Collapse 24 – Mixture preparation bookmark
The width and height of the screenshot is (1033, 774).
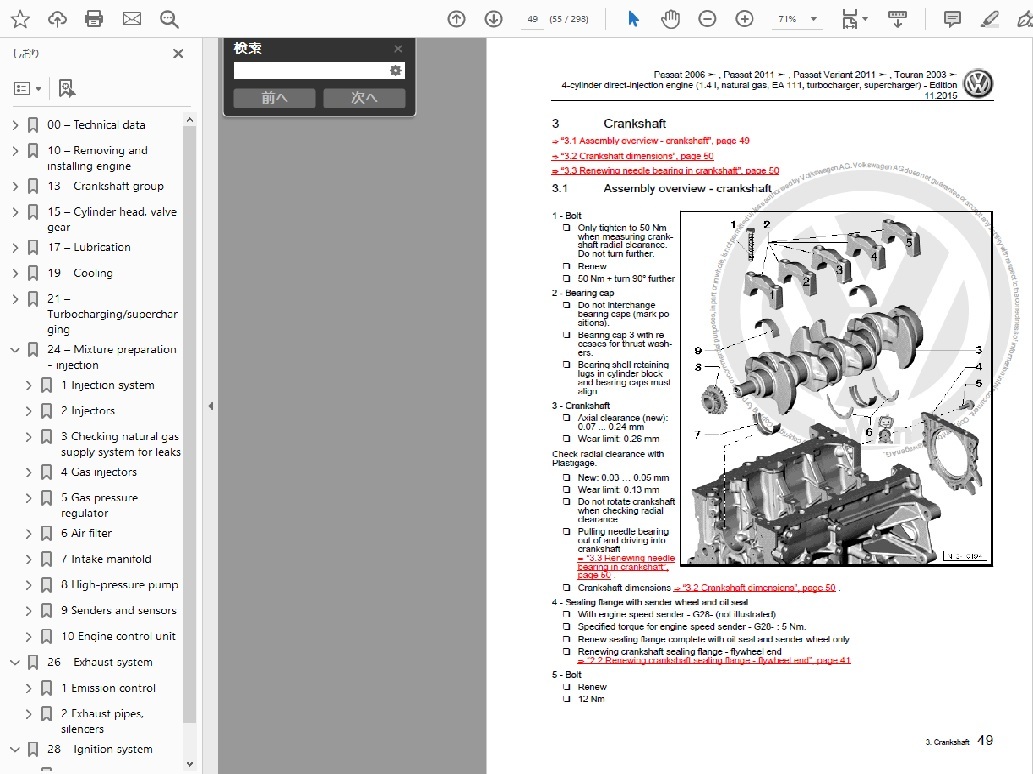click(15, 350)
